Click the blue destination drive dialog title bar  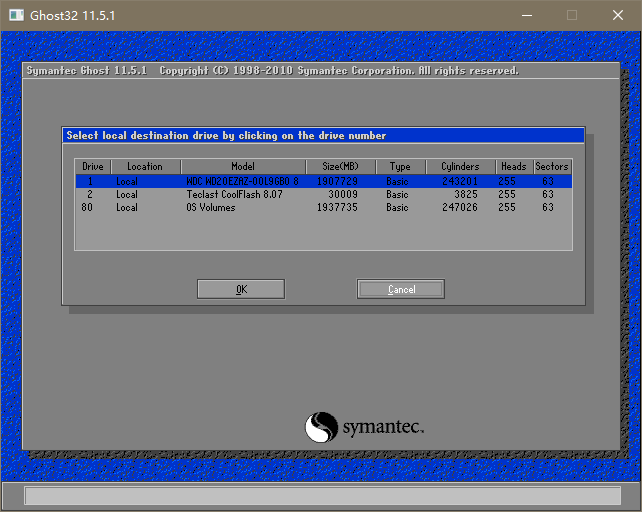(x=322, y=135)
